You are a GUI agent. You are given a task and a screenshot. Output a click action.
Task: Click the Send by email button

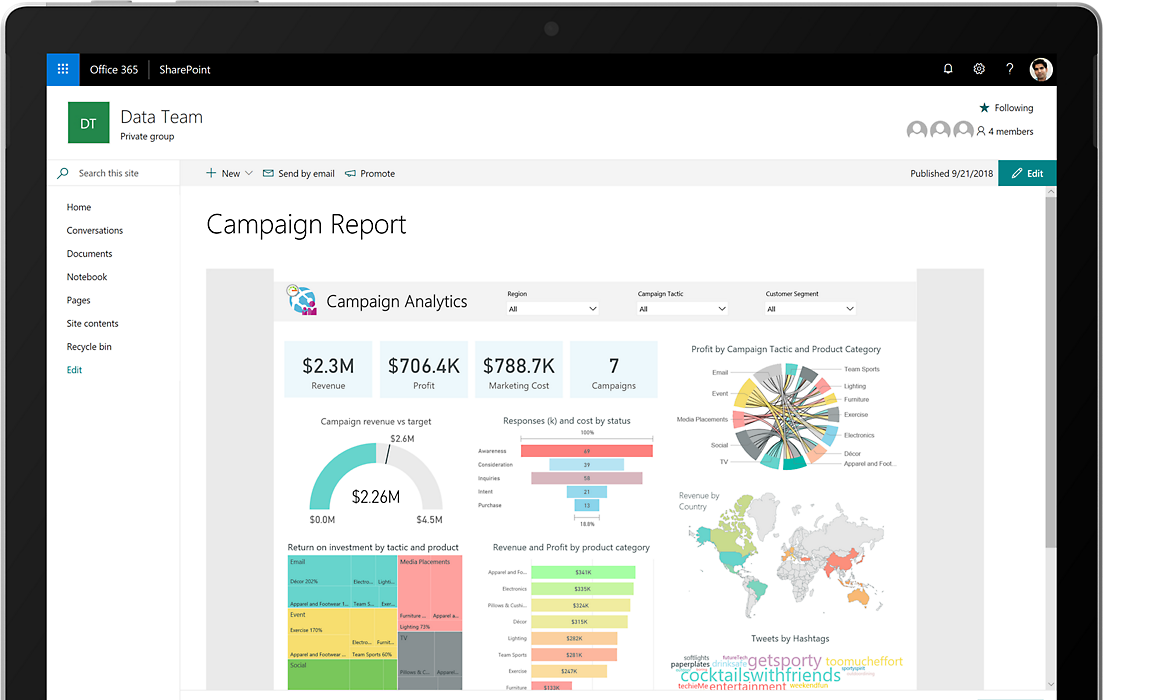click(299, 173)
